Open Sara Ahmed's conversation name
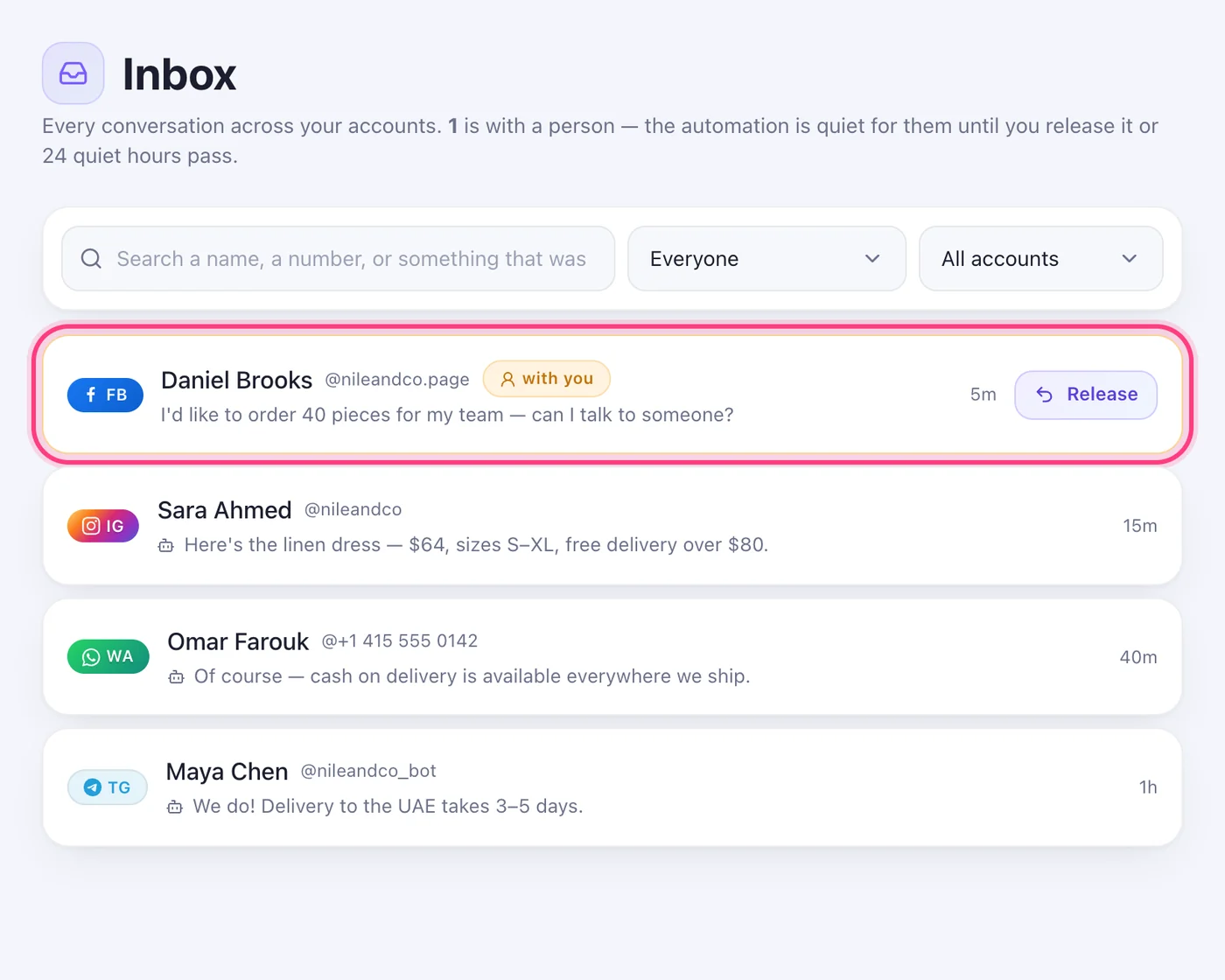 tap(225, 510)
